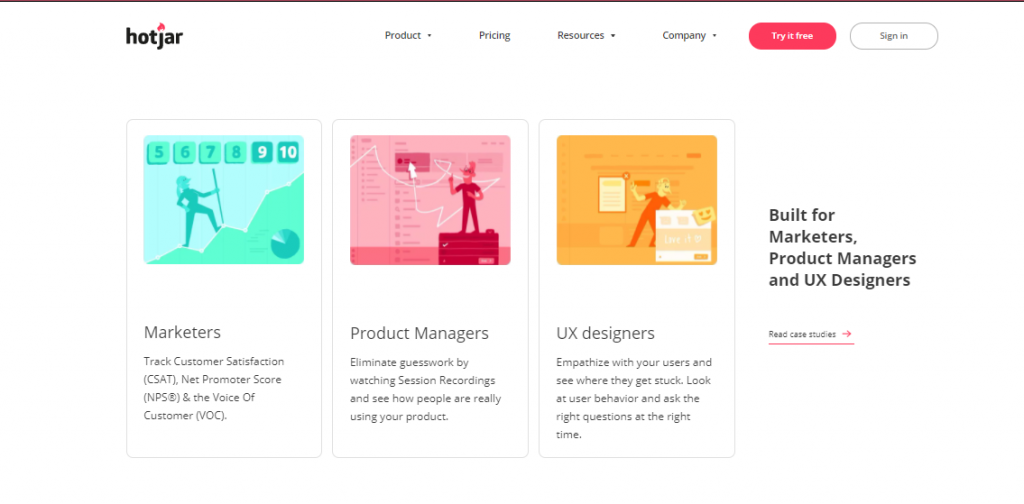Go to the Pricing page
This screenshot has width=1024, height=504.
click(494, 36)
